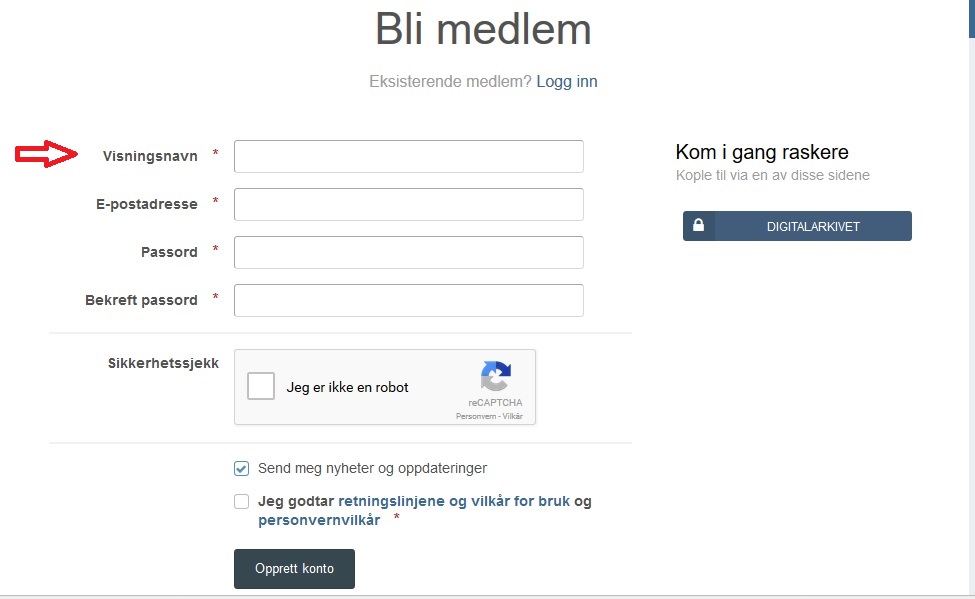
Task: Check the 'Jeg godtar' terms checkbox
Action: tap(241, 502)
